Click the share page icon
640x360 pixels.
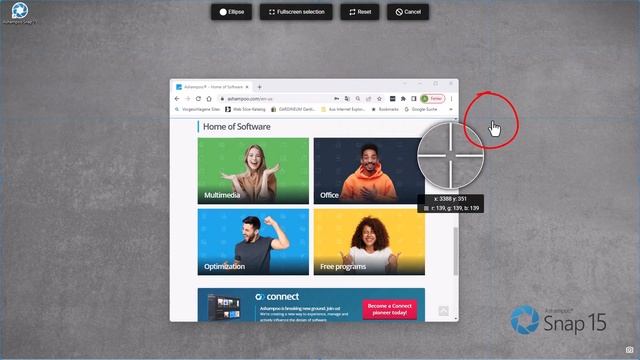pos(368,99)
